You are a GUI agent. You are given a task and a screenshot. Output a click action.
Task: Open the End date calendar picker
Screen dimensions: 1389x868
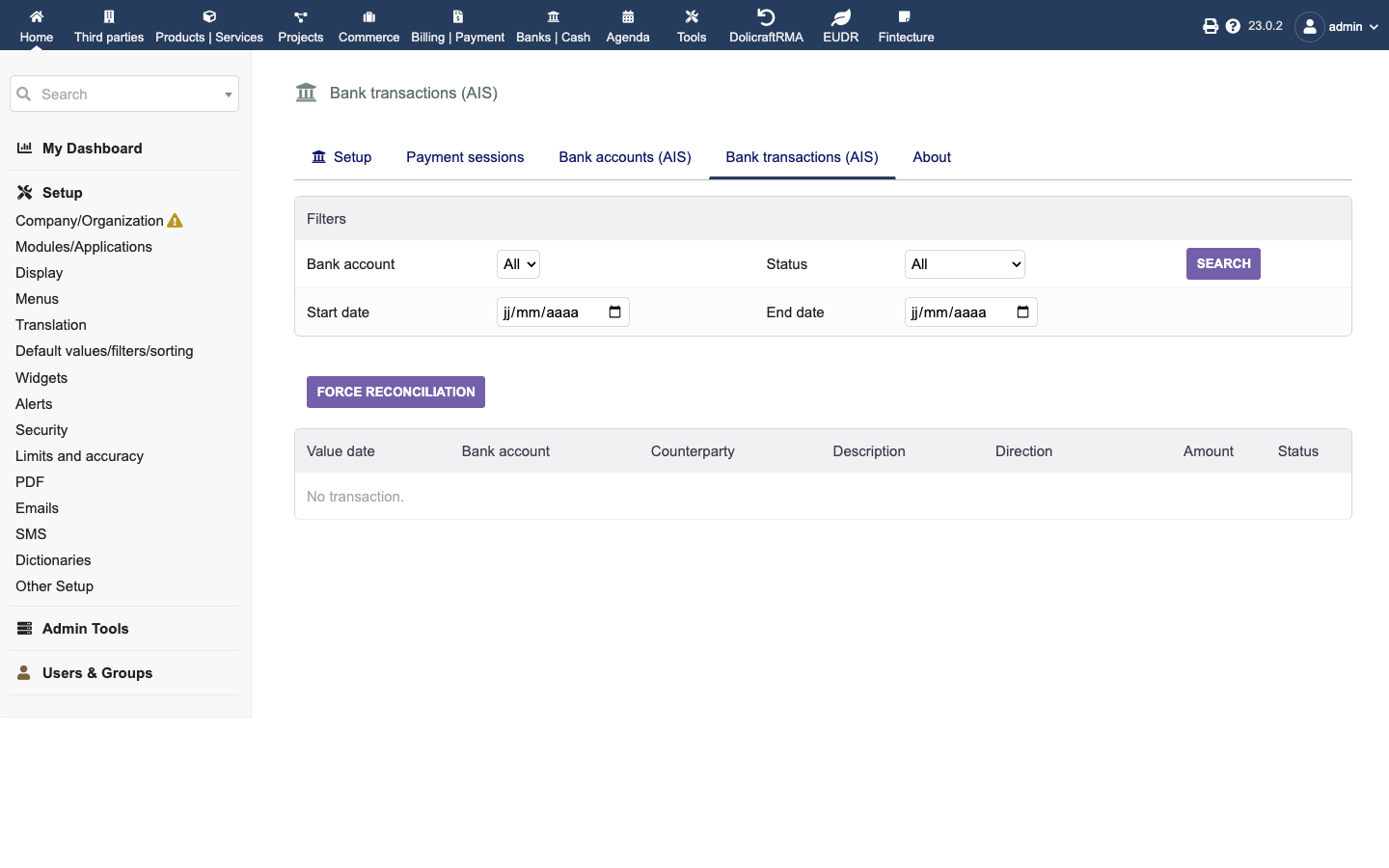coord(1022,312)
